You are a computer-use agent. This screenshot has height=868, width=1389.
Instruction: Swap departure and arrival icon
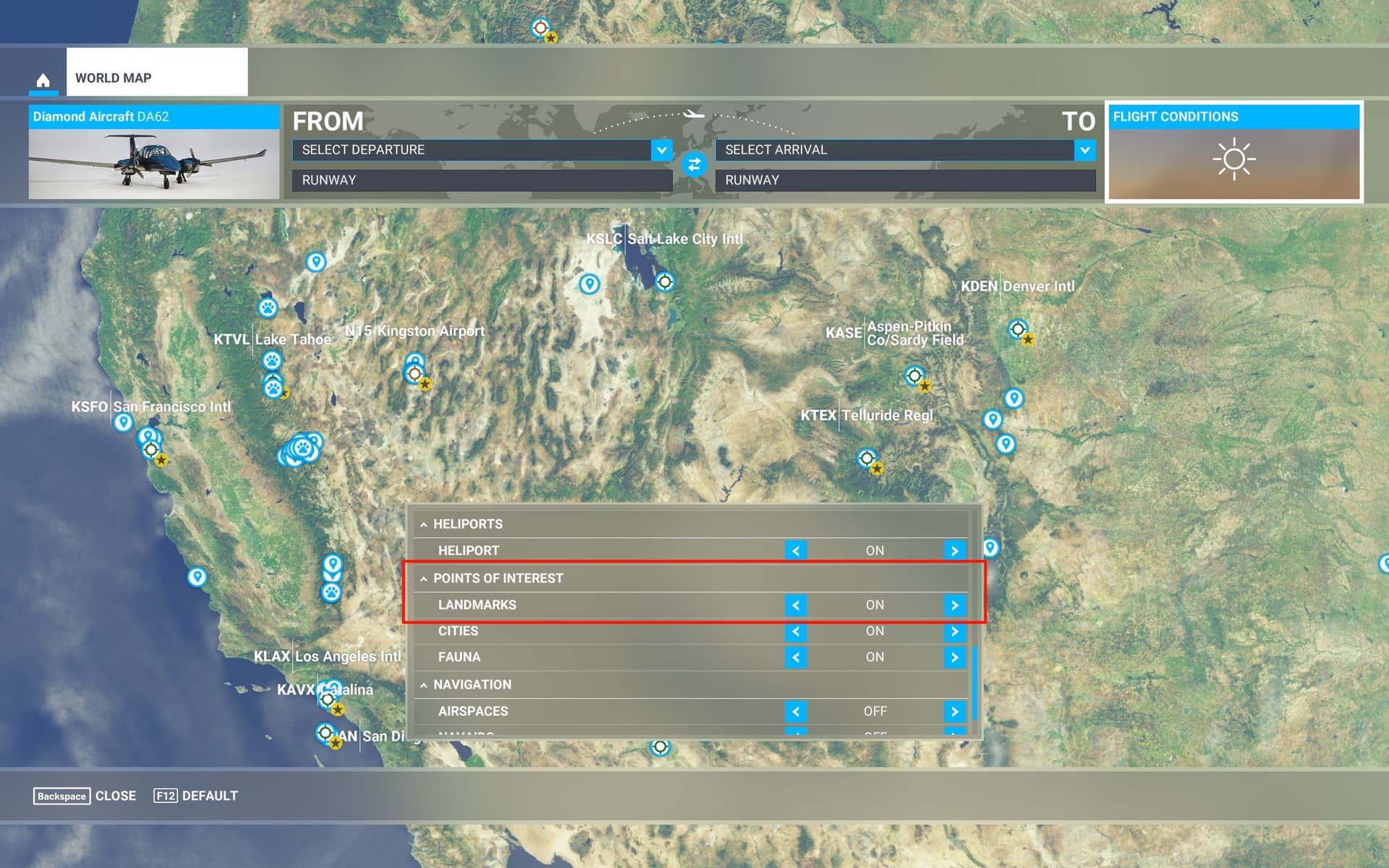coord(694,165)
